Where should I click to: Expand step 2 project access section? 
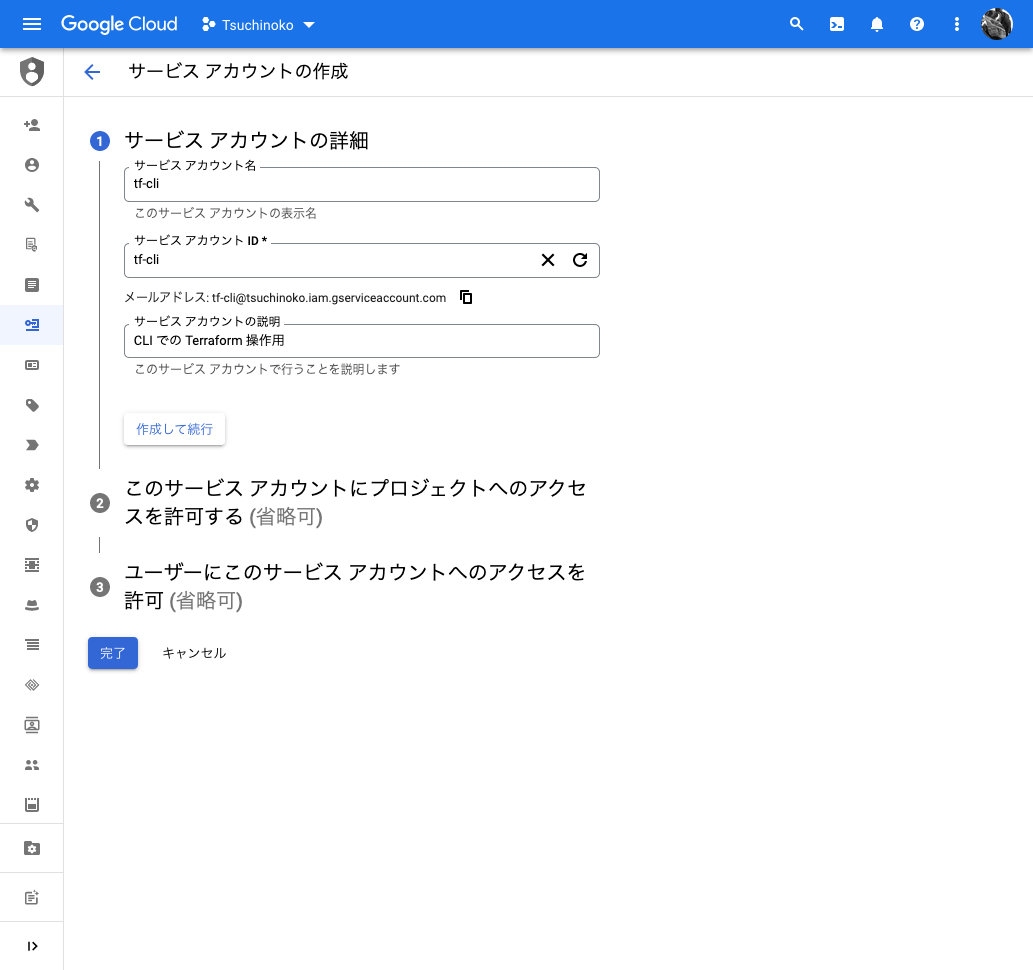pyautogui.click(x=356, y=502)
